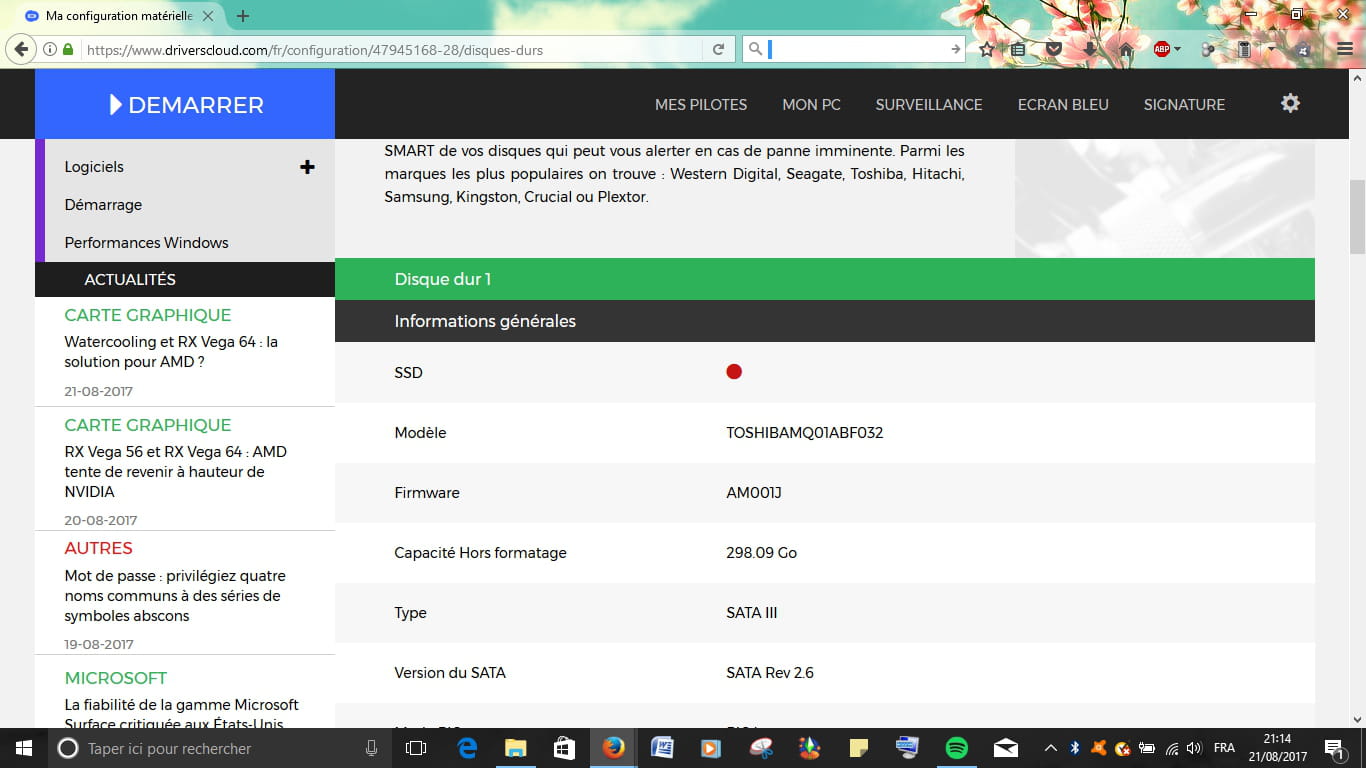1366x768 pixels.
Task: Read Watercooling et RX Vega 64 article
Action: (x=171, y=352)
